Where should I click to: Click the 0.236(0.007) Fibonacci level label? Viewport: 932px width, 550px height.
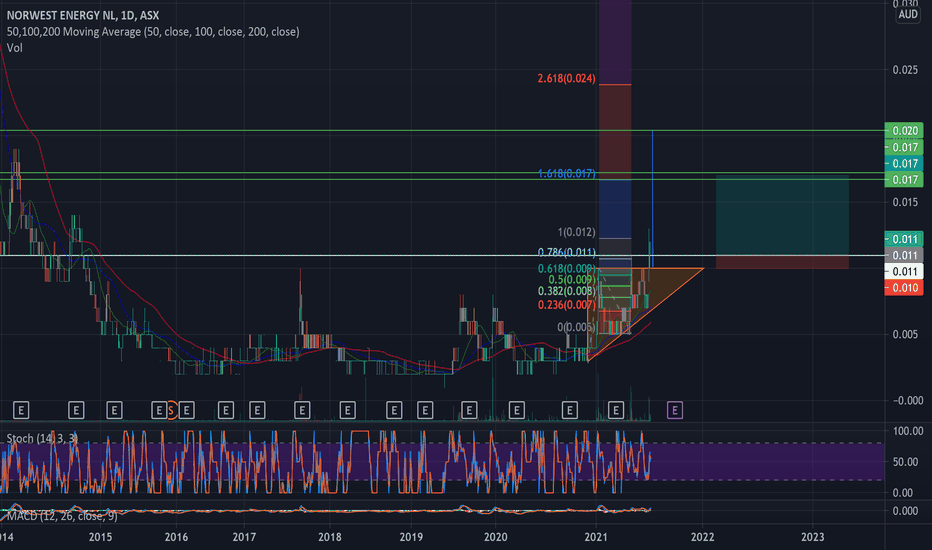tap(566, 305)
